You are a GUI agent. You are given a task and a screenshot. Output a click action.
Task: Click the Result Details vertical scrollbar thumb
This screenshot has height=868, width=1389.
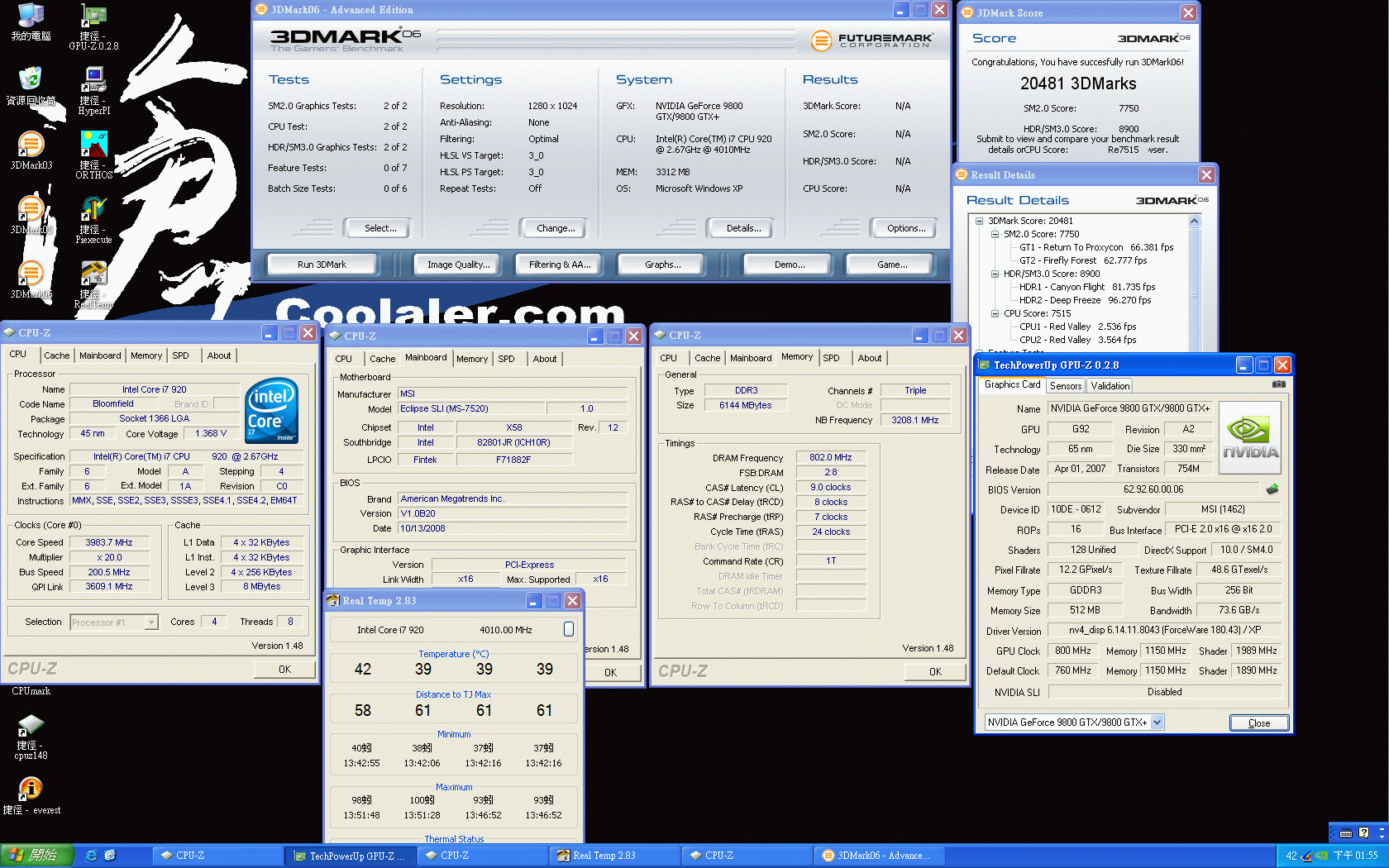coord(1194,289)
